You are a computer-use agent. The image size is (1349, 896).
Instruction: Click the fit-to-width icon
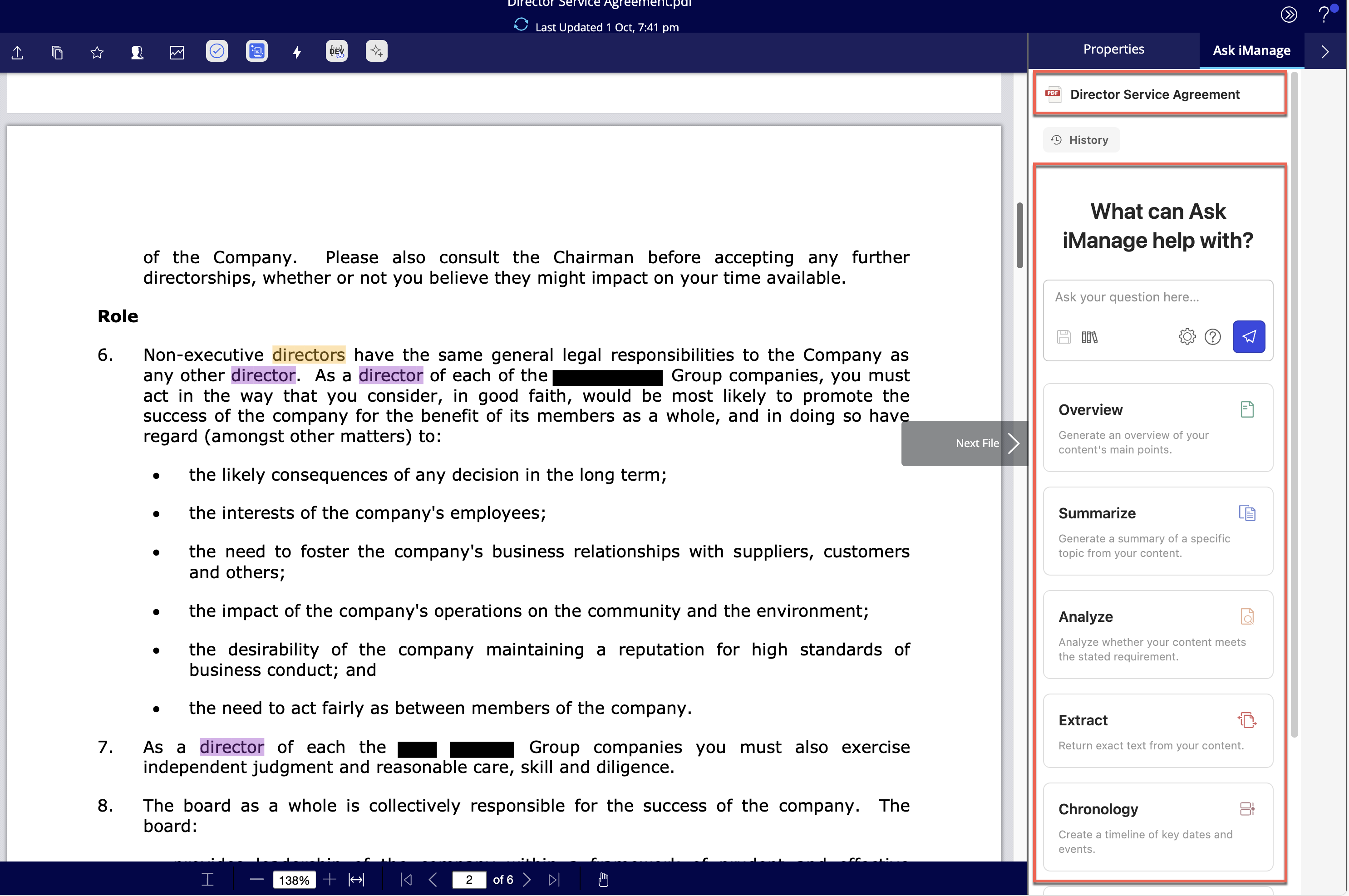pyautogui.click(x=356, y=879)
